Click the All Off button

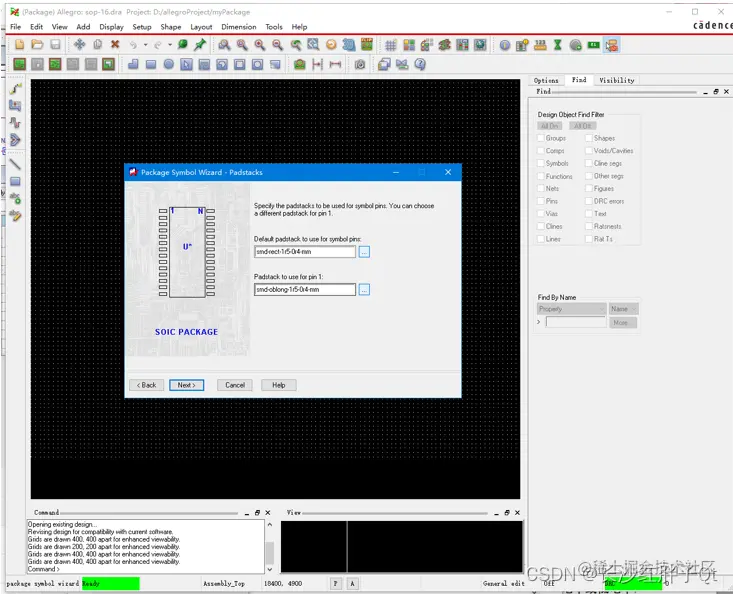582,126
